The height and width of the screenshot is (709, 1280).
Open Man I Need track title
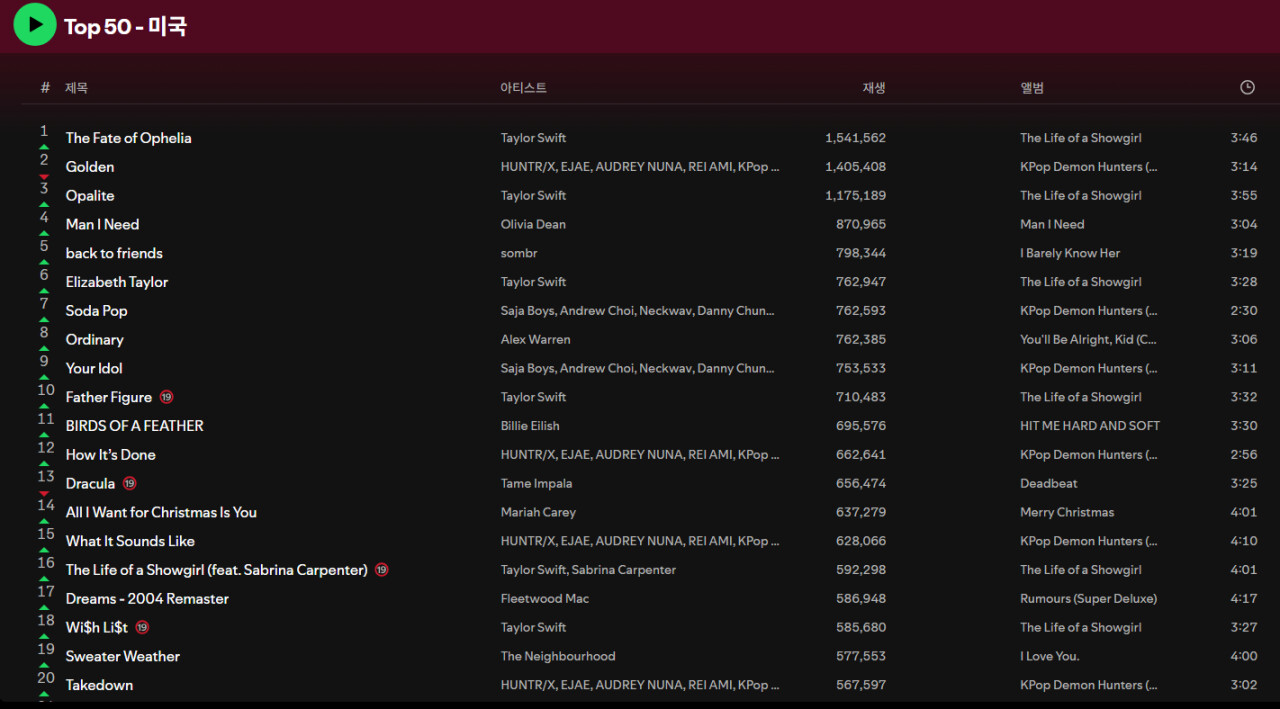102,224
